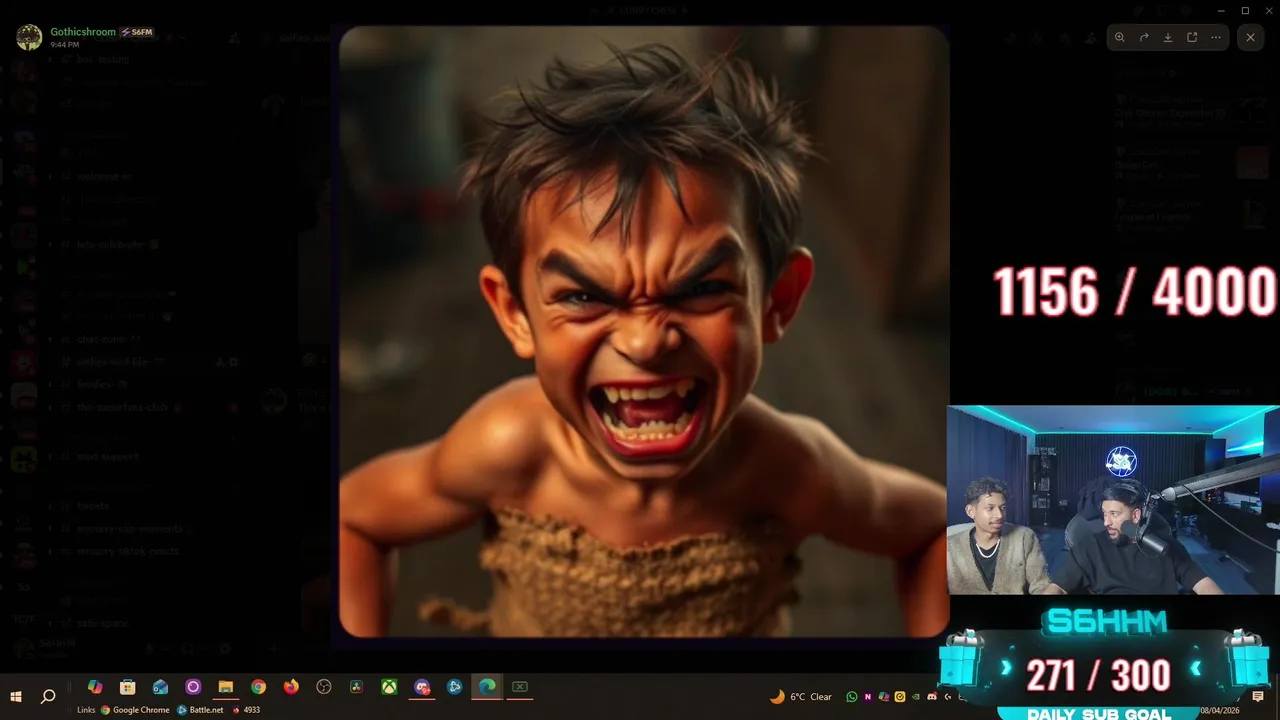Open the 6°C Clear weather widget

(801, 697)
